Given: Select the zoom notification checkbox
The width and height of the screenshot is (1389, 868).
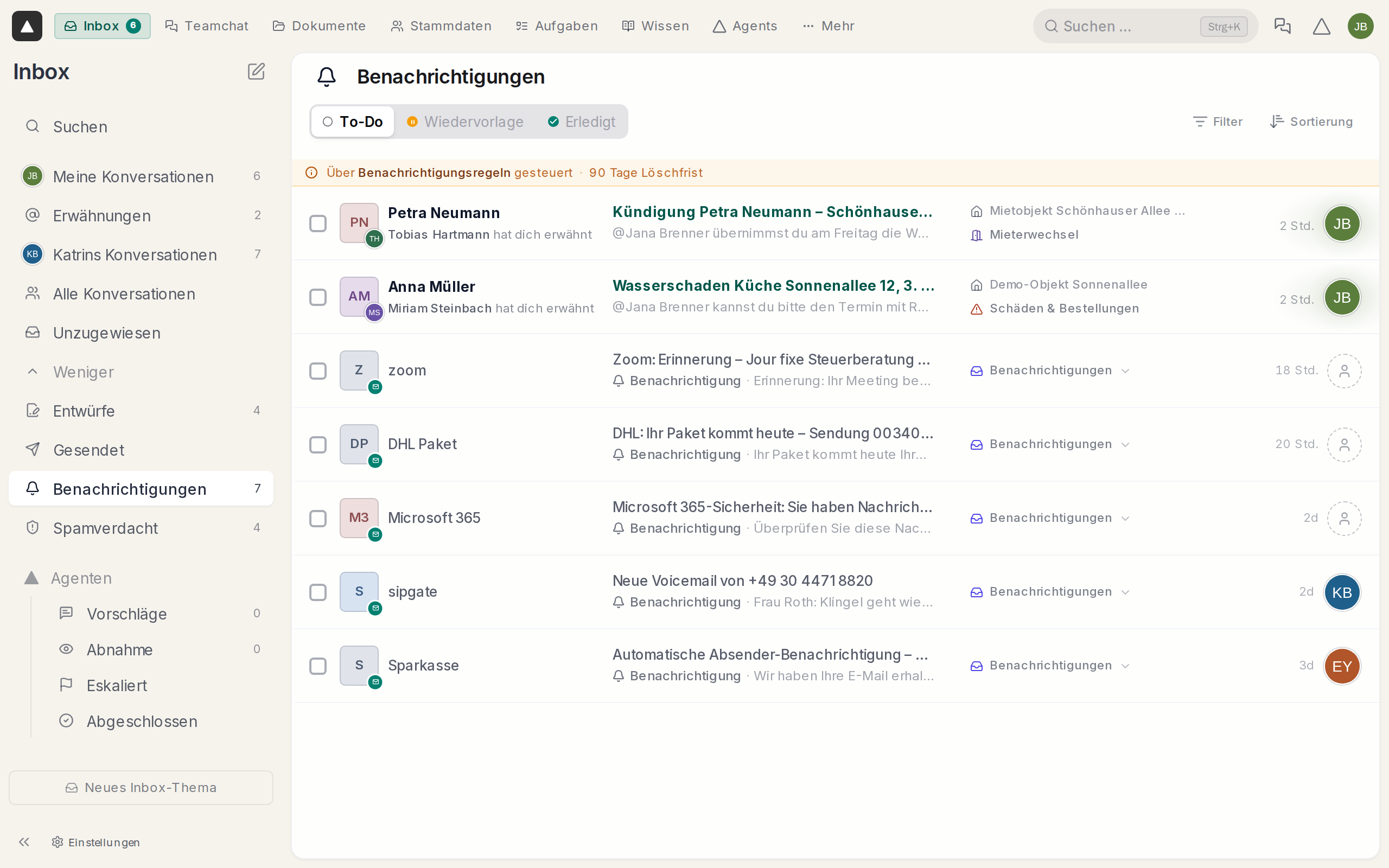Looking at the screenshot, I should coord(317,371).
